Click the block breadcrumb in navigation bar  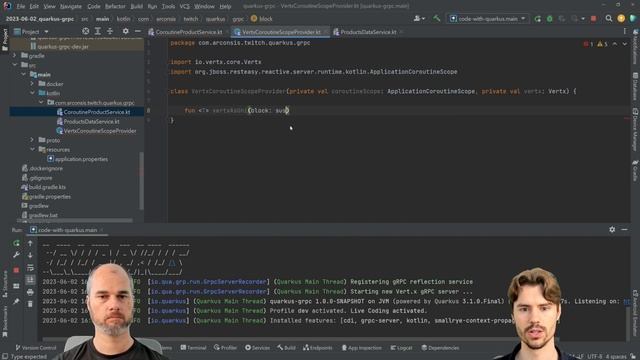point(262,19)
